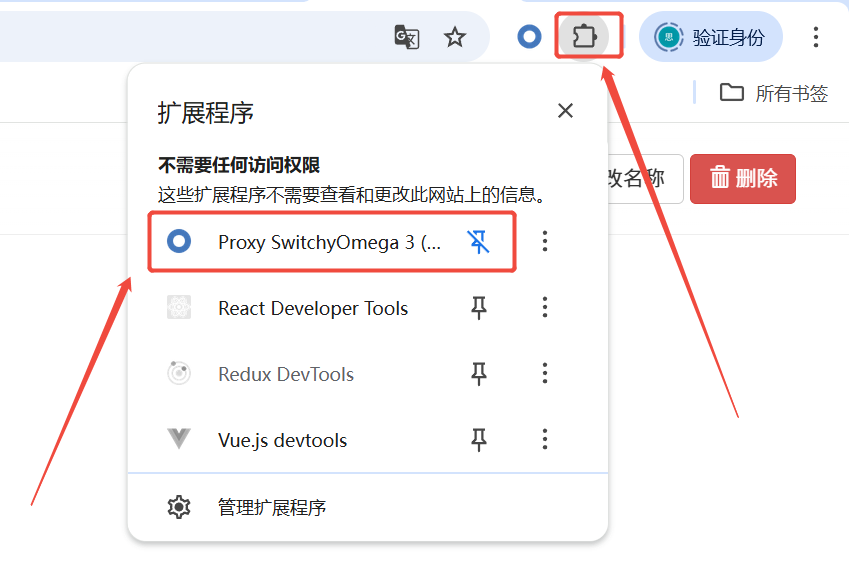849x581 pixels.
Task: Select the Redux DevTools extension
Action: point(305,374)
